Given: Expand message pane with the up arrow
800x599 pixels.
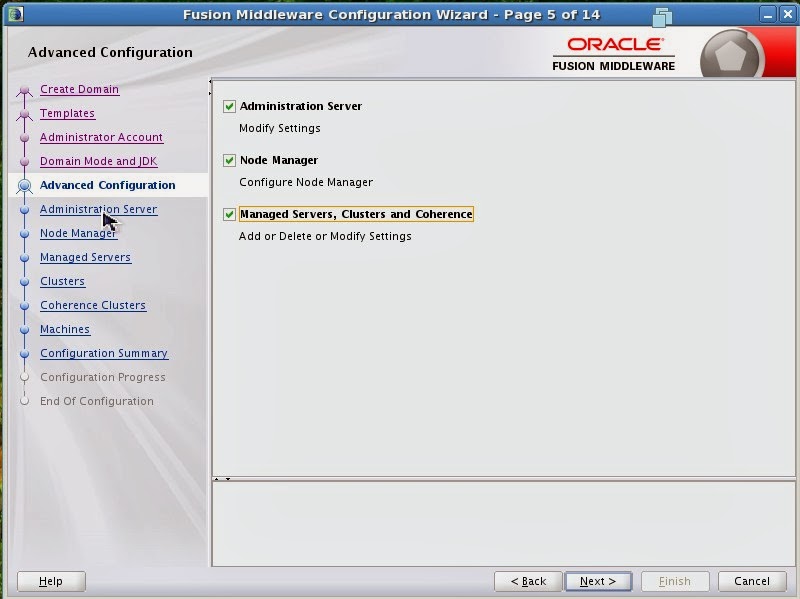Looking at the screenshot, I should pos(217,479).
